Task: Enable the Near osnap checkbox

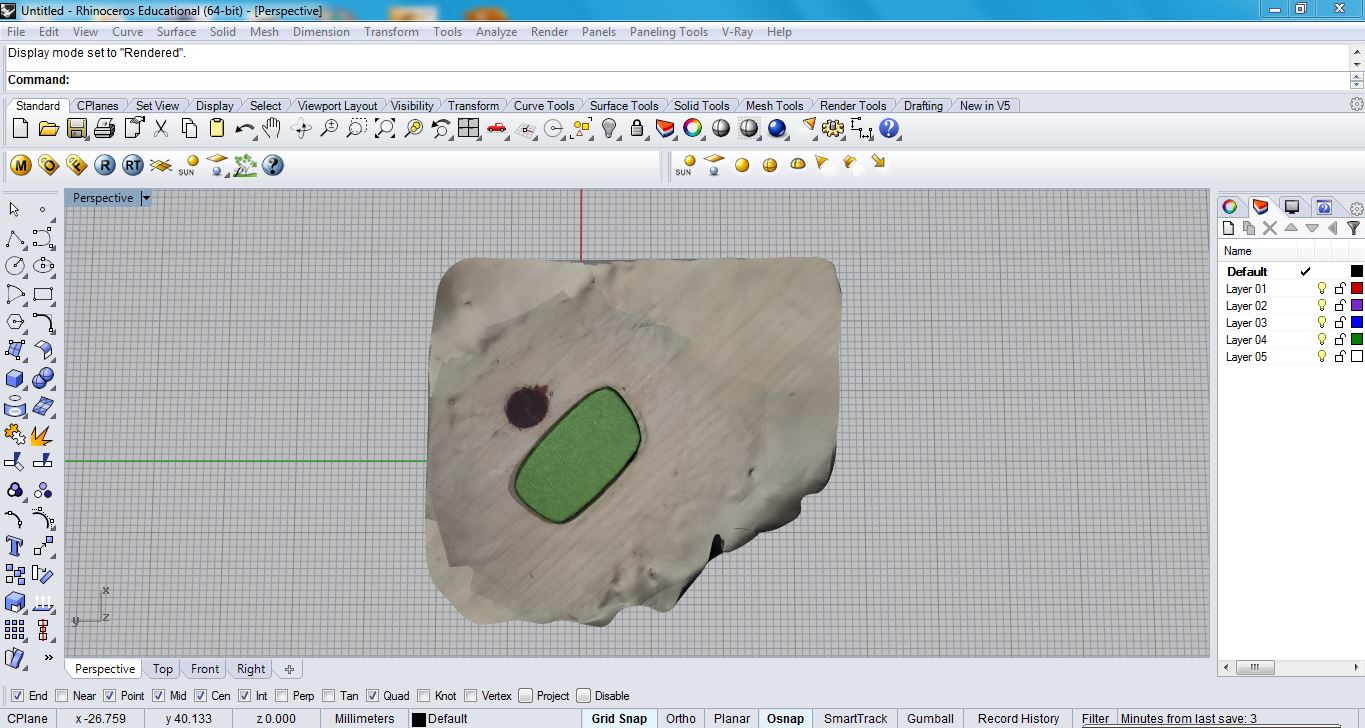Action: pos(62,696)
